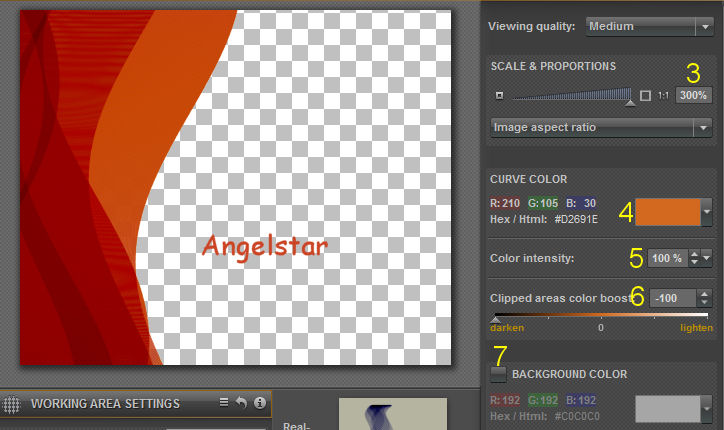Click the darken-lighten color boost gradient slider
The height and width of the screenshot is (430, 724).
600,316
